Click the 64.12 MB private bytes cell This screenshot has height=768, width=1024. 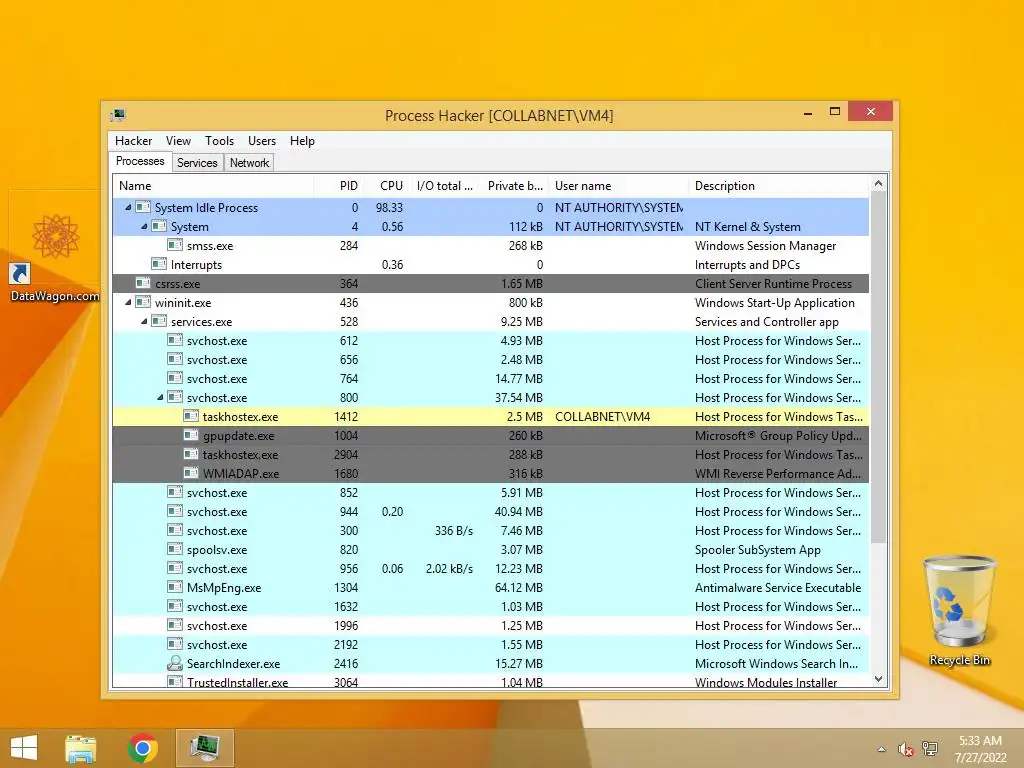(x=519, y=588)
